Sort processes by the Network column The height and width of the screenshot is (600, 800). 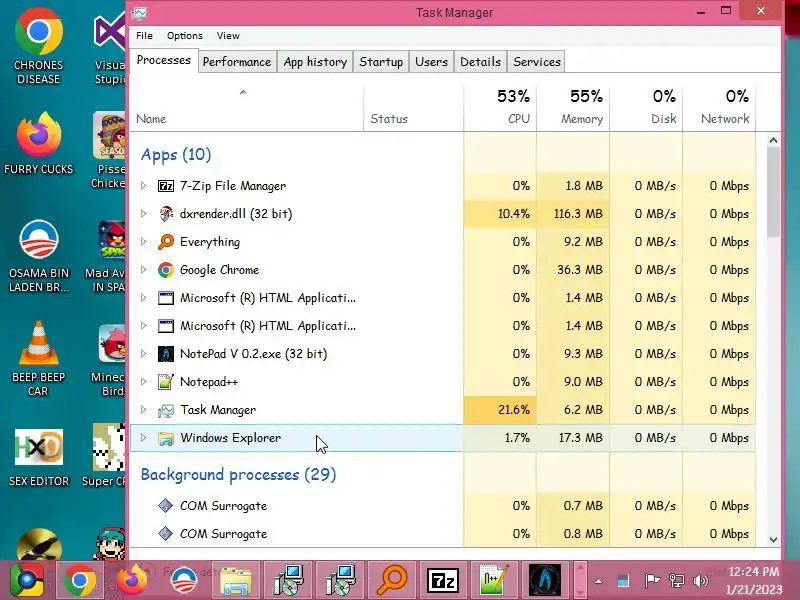(x=719, y=107)
